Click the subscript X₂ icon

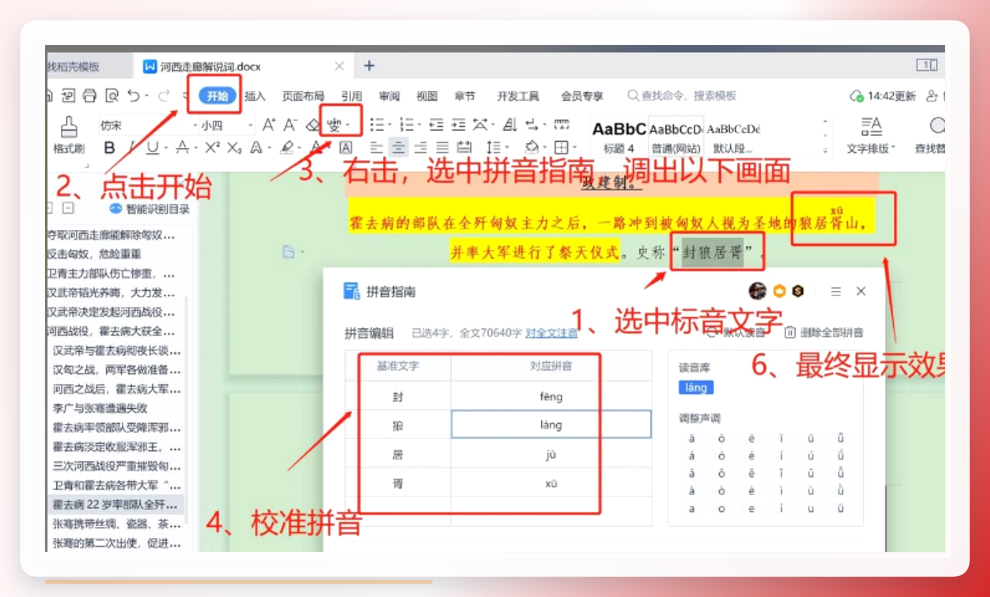[234, 148]
